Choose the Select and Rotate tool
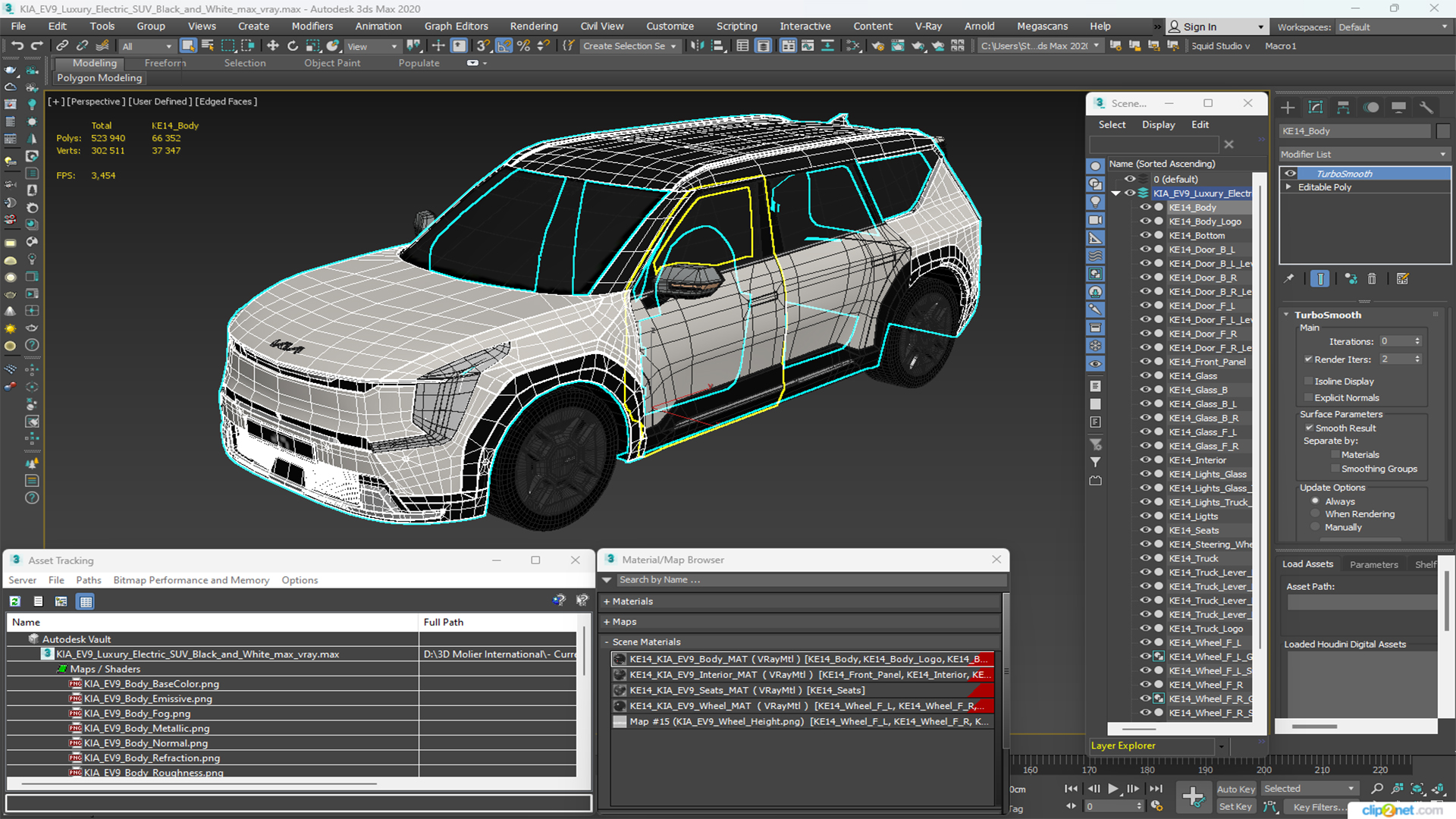The image size is (1456, 819). pos(293,46)
